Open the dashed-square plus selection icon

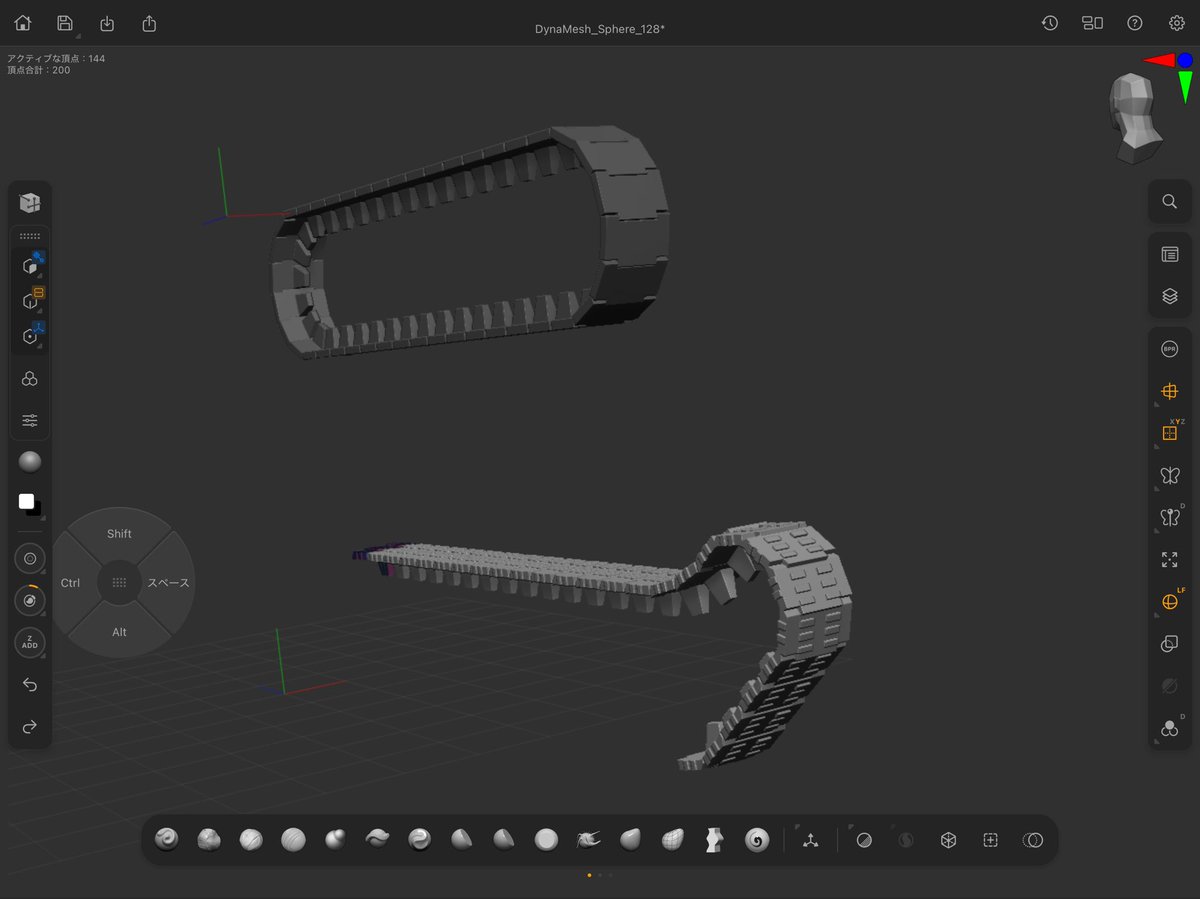[x=990, y=840]
